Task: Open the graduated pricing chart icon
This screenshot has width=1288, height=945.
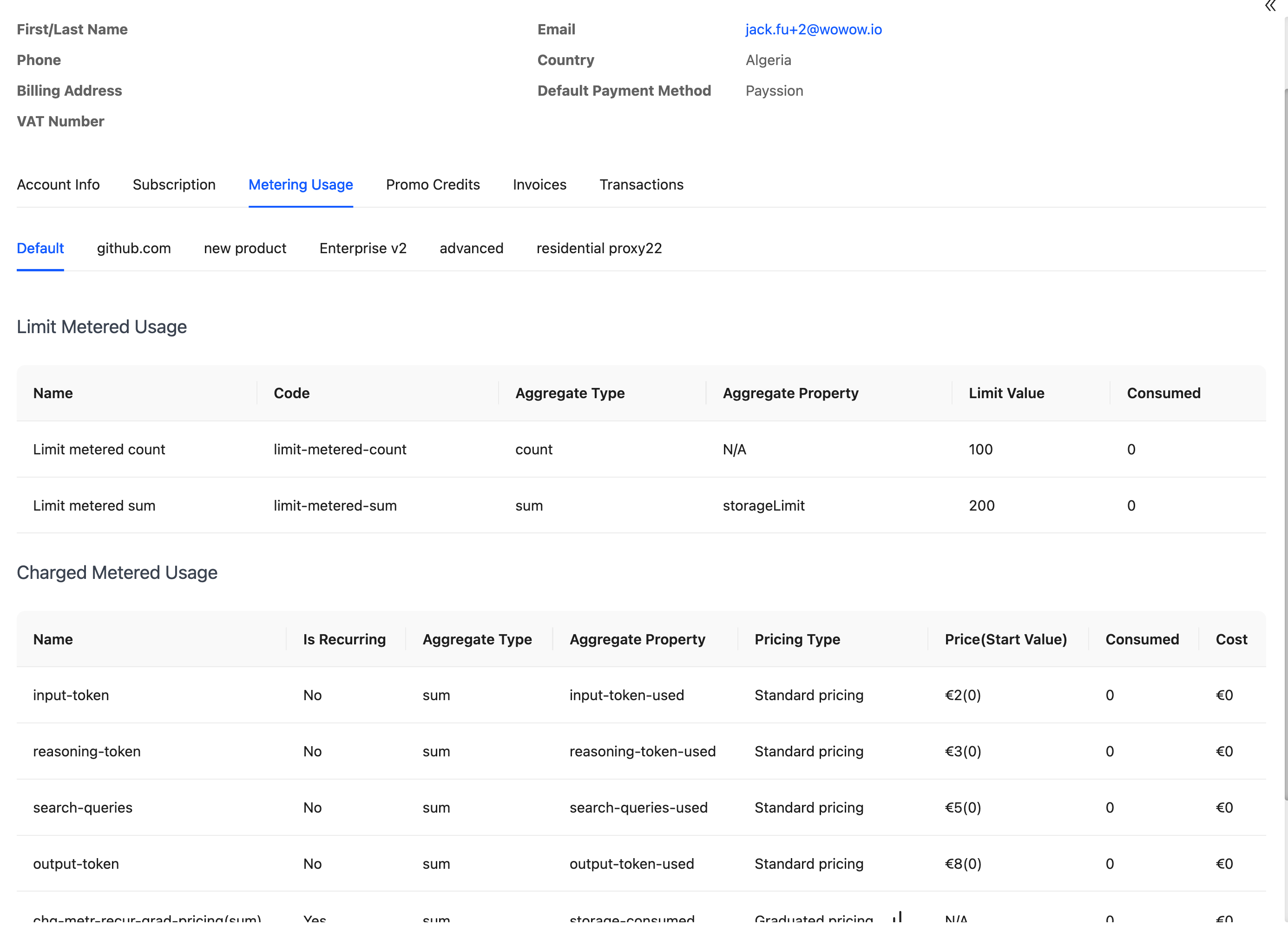Action: tap(897, 917)
